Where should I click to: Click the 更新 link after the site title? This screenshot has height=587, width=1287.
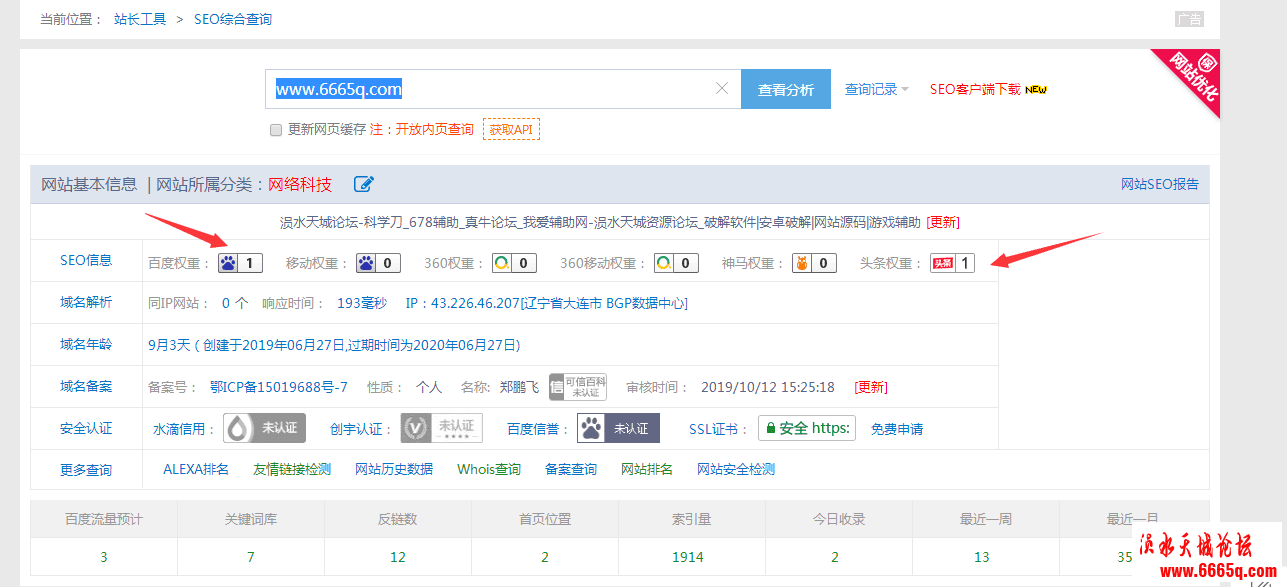[x=943, y=222]
